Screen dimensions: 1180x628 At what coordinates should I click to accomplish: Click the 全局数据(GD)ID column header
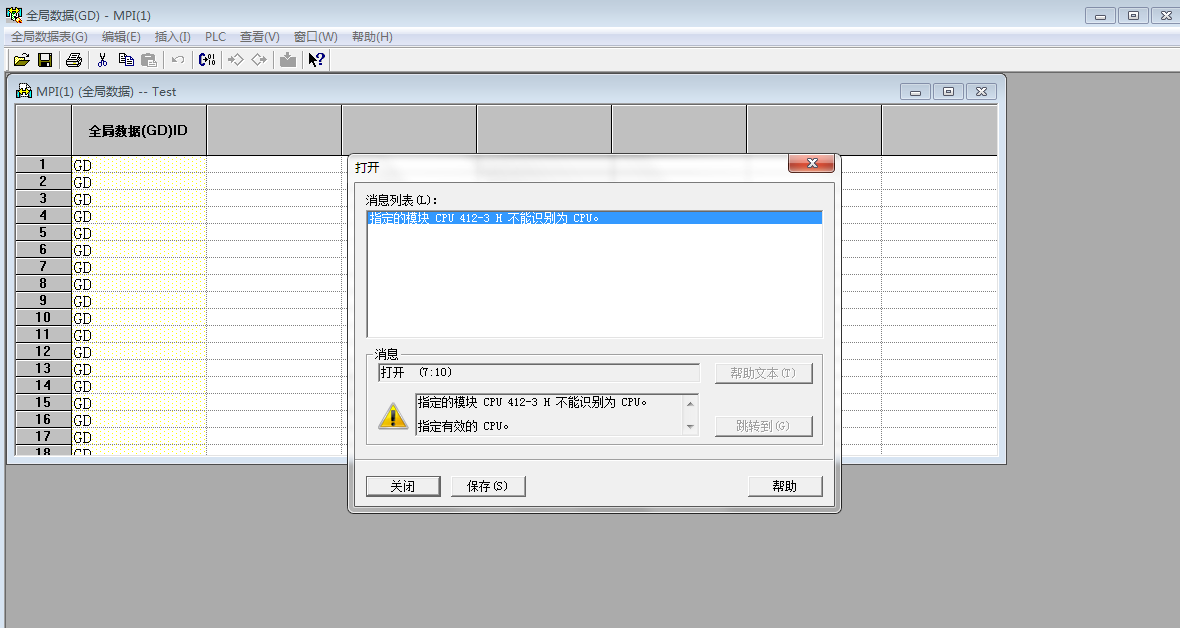pos(138,130)
